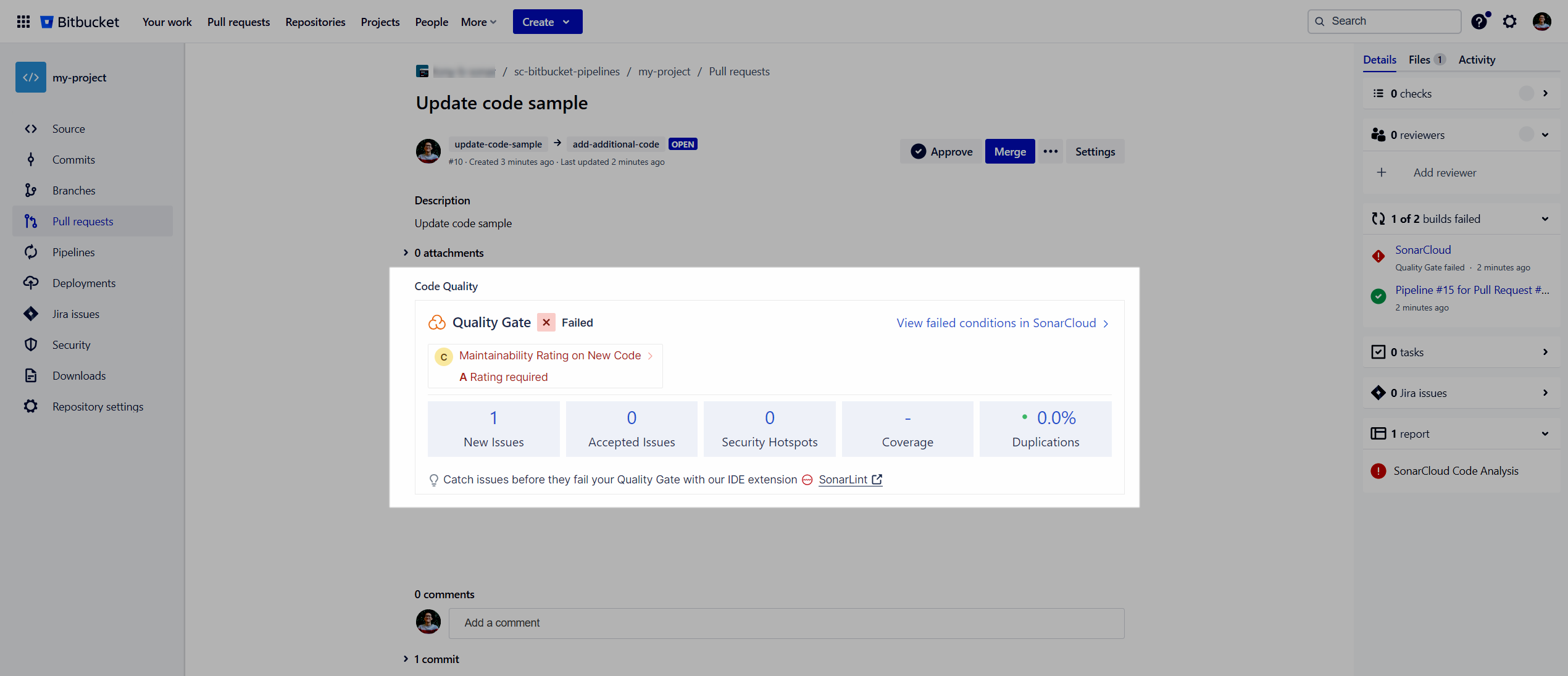Screen dimensions: 1568x676
Task: Open Deployments in the sidebar
Action: [93, 283]
